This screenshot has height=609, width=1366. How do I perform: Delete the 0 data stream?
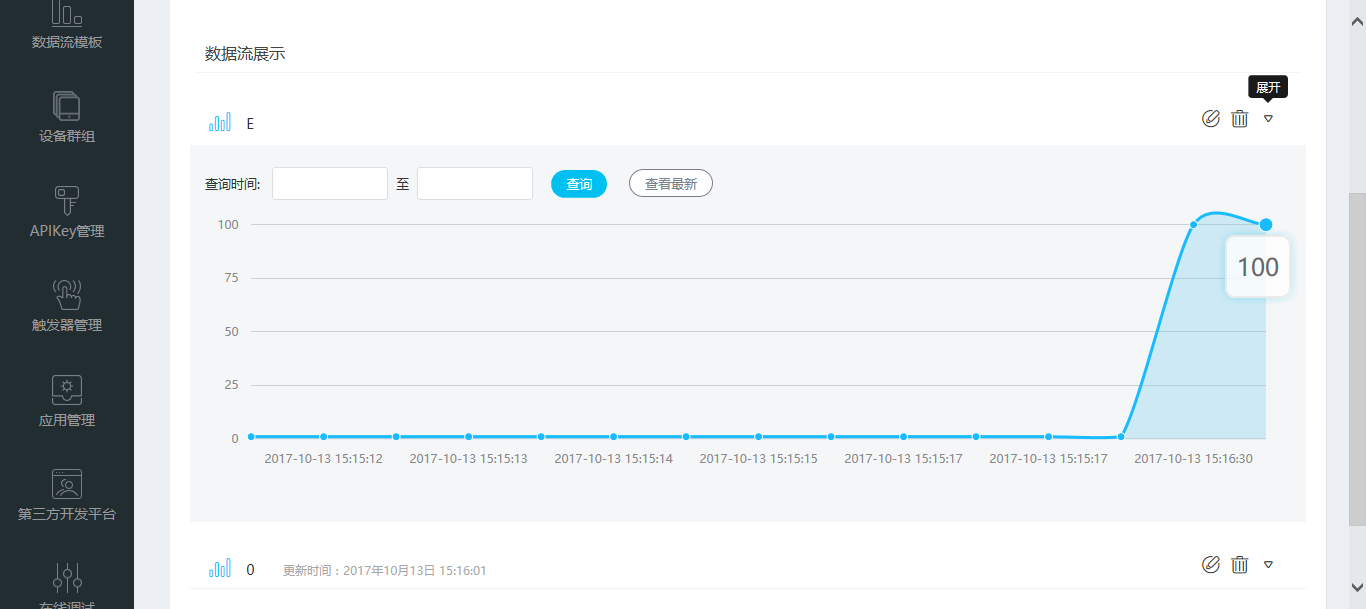[x=1240, y=565]
